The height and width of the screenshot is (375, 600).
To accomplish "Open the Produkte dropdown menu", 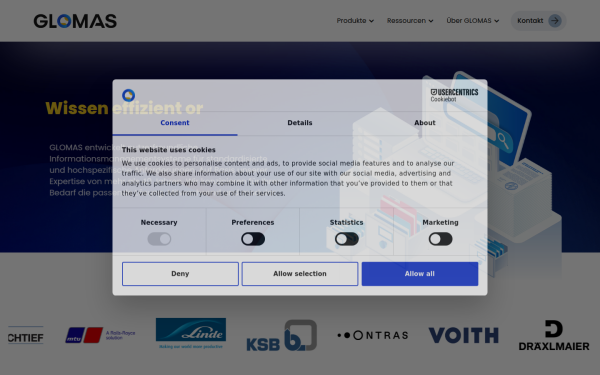I will 355,21.
